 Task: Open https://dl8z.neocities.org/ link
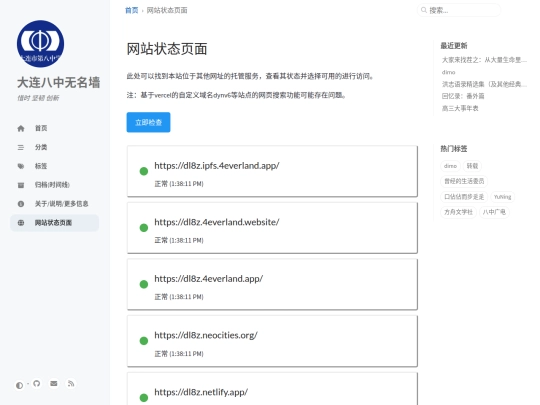coord(206,335)
